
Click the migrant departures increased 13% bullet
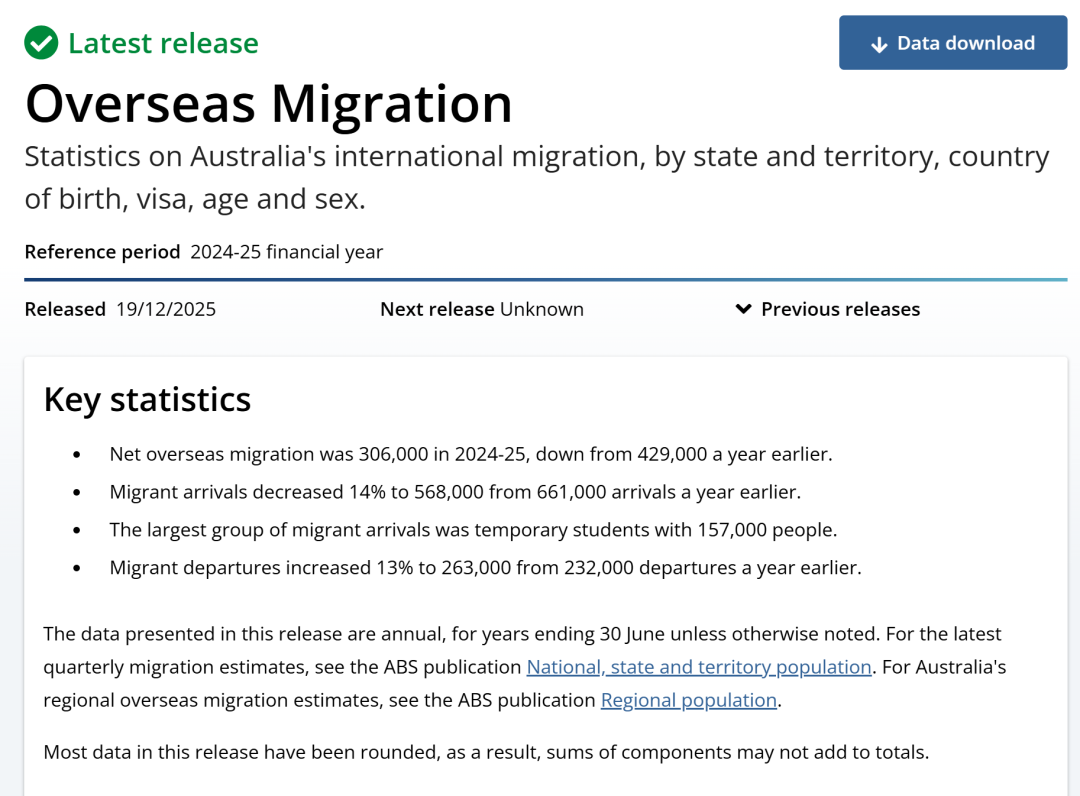point(485,568)
